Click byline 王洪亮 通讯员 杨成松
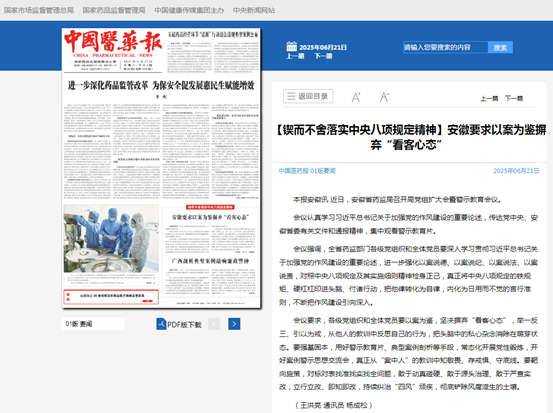 click(x=334, y=405)
